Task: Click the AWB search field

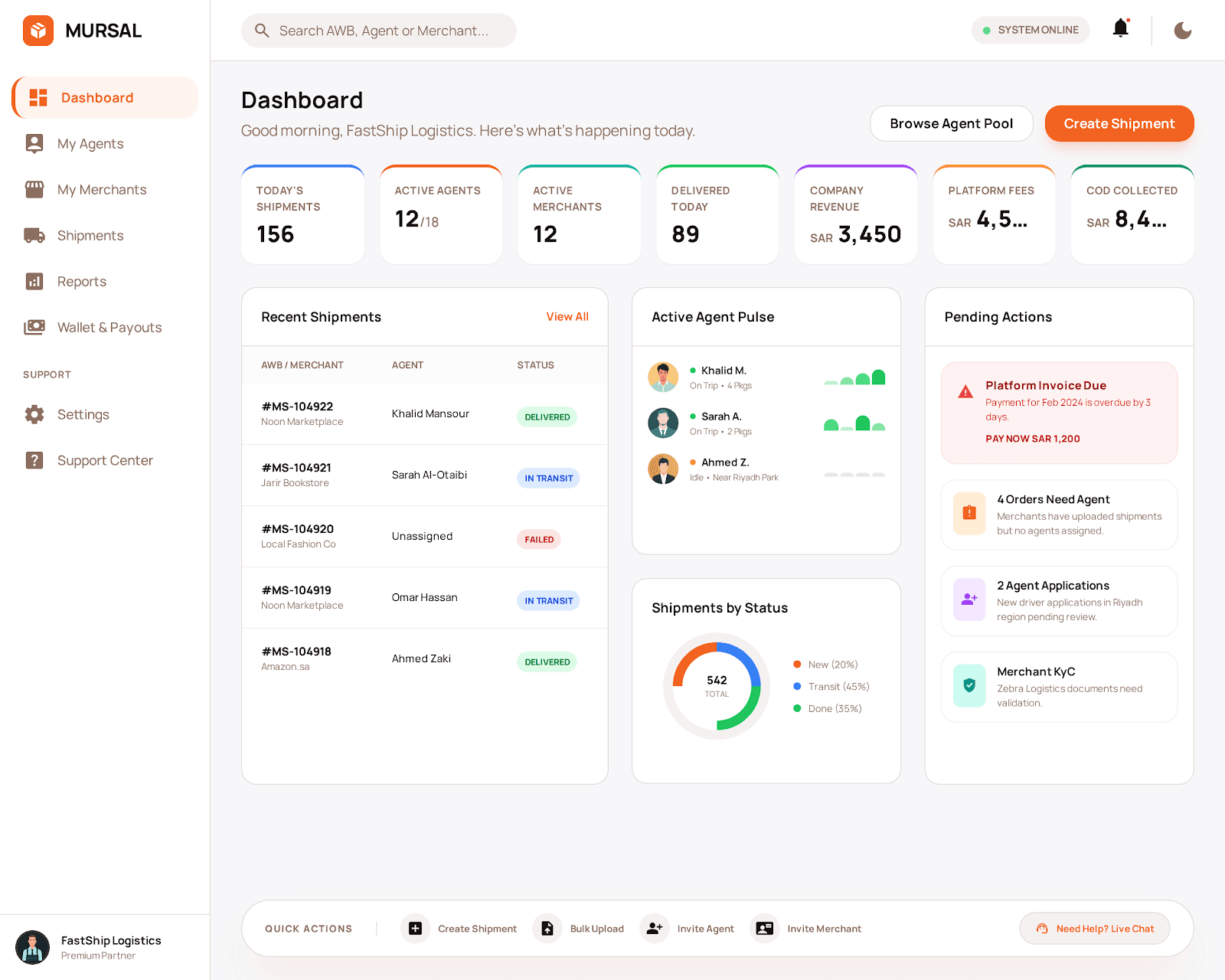Action: (379, 31)
